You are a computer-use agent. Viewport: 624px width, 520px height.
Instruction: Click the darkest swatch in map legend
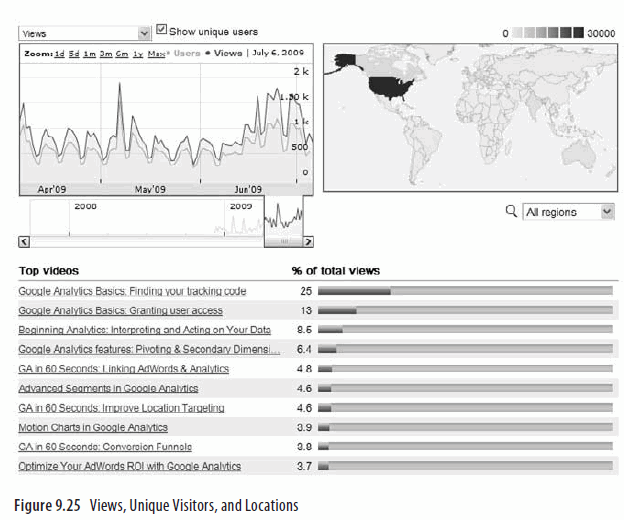(578, 33)
